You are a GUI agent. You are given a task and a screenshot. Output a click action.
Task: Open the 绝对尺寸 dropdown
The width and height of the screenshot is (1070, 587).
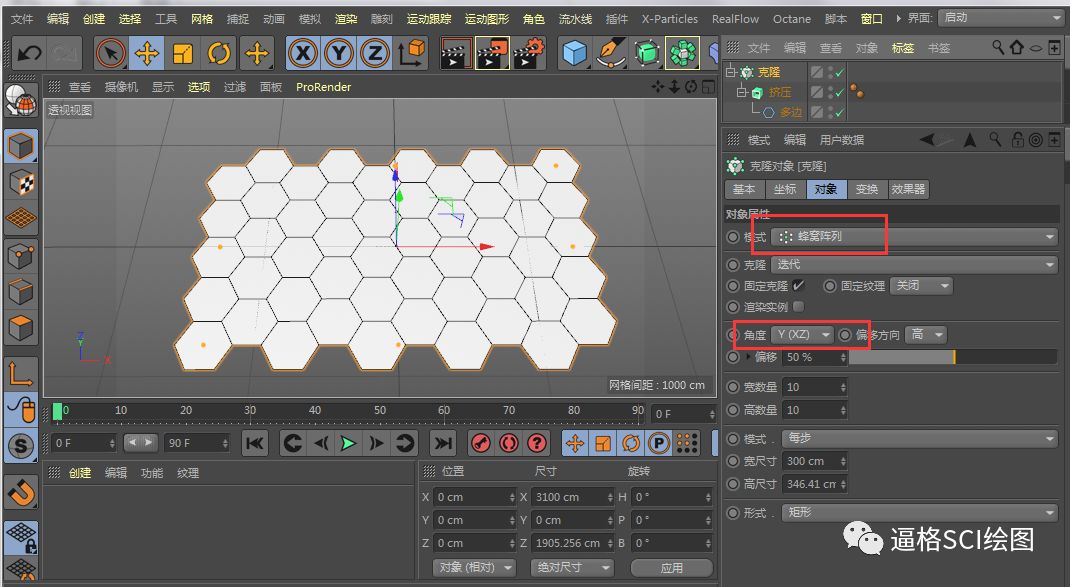pos(572,567)
